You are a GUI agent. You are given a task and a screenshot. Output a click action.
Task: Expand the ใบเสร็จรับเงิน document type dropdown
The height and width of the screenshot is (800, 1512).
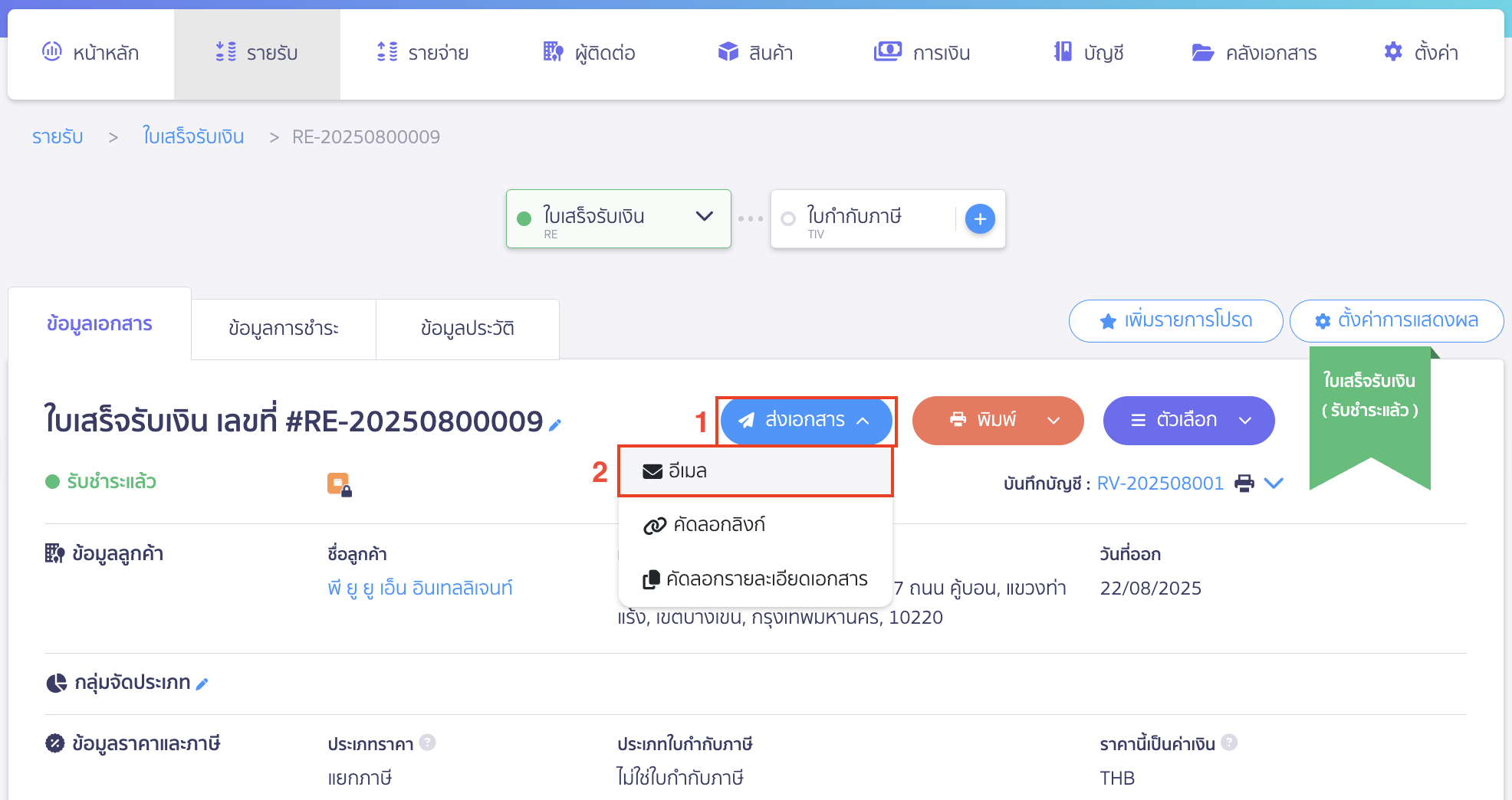click(x=704, y=218)
